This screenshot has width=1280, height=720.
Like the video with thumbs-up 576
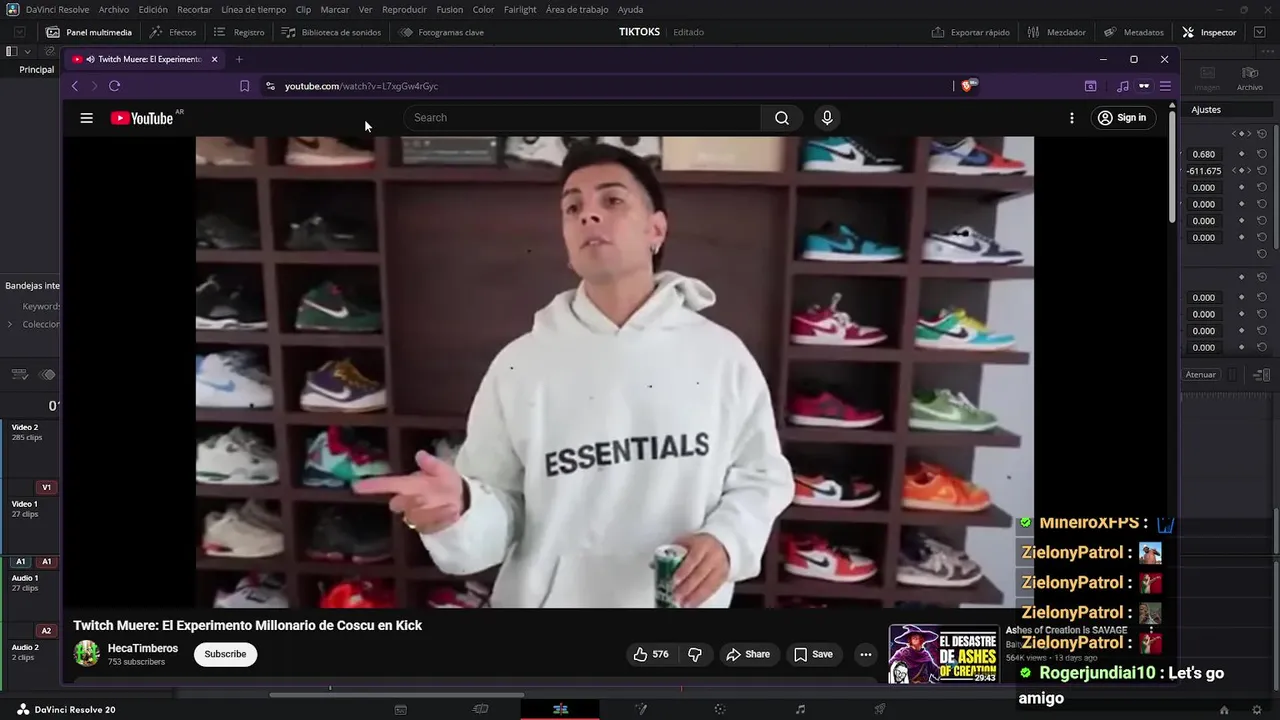pyautogui.click(x=651, y=654)
